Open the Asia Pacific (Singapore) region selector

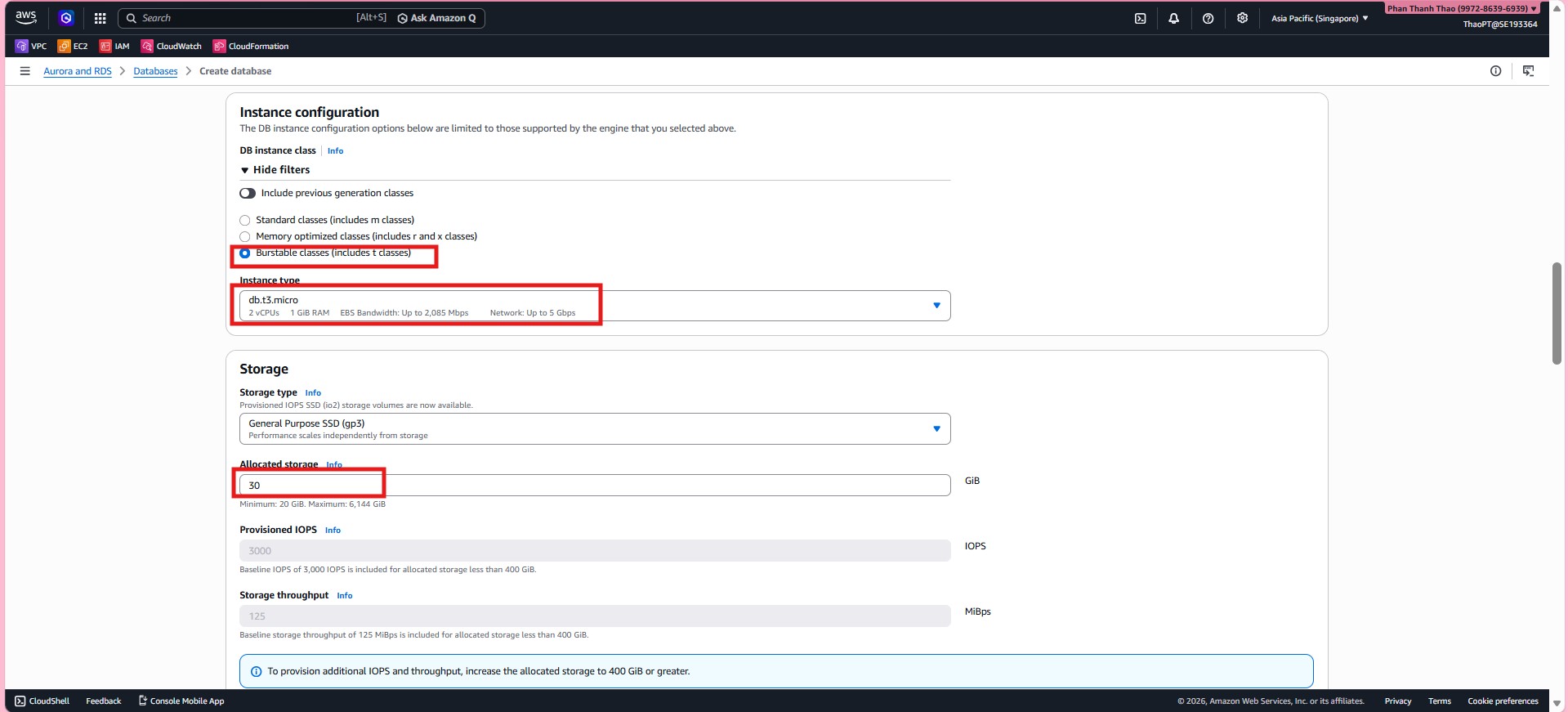pyautogui.click(x=1320, y=18)
